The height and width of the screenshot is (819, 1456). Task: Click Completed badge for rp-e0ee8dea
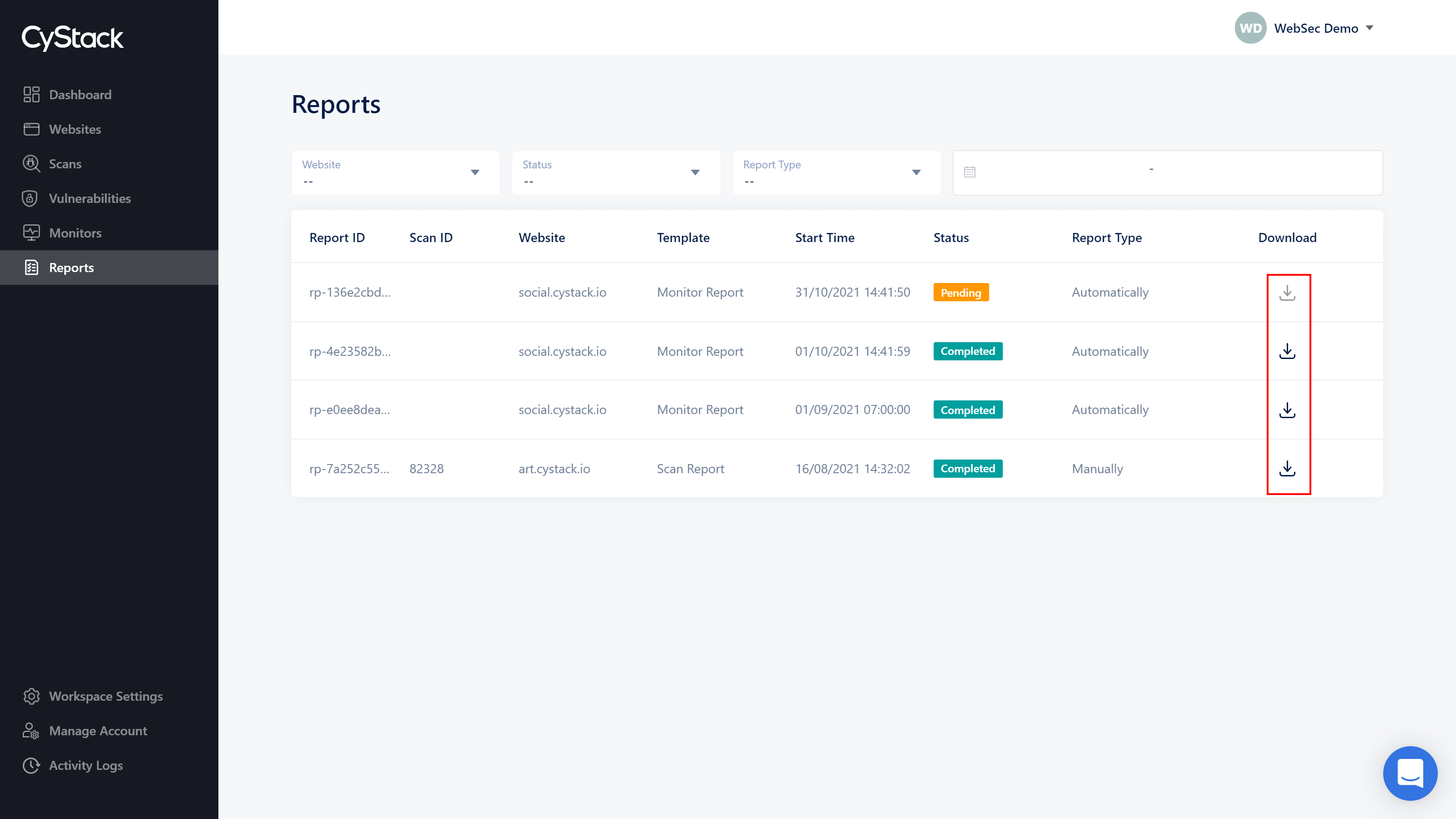click(x=968, y=410)
